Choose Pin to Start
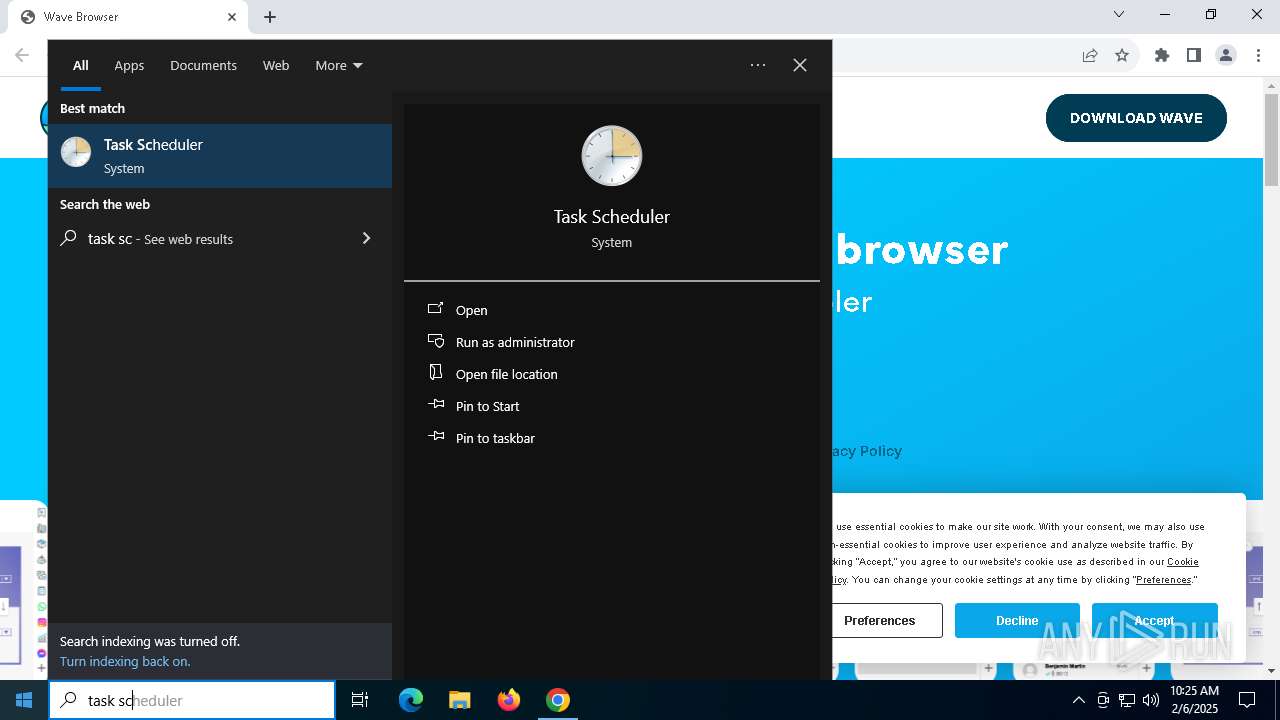The width and height of the screenshot is (1280, 720). (488, 406)
